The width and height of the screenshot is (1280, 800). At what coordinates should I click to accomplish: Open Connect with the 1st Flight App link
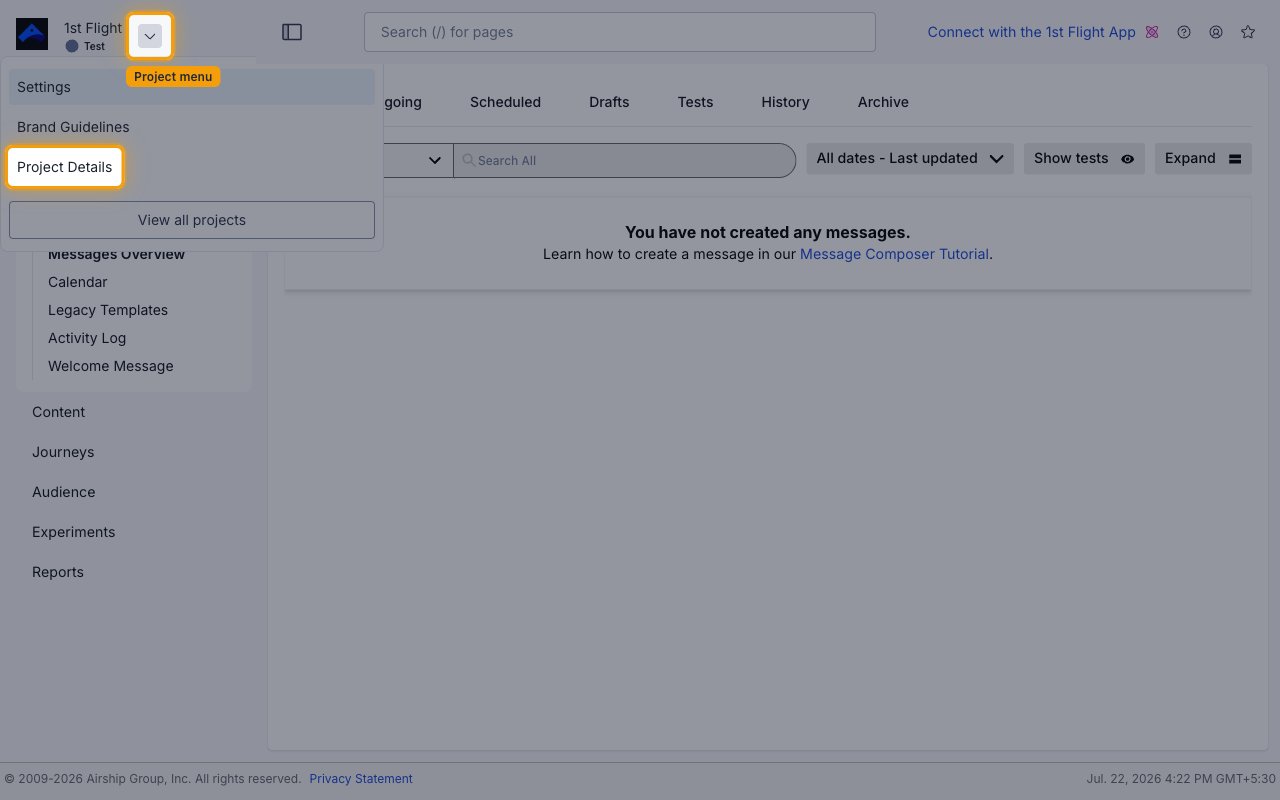1031,32
